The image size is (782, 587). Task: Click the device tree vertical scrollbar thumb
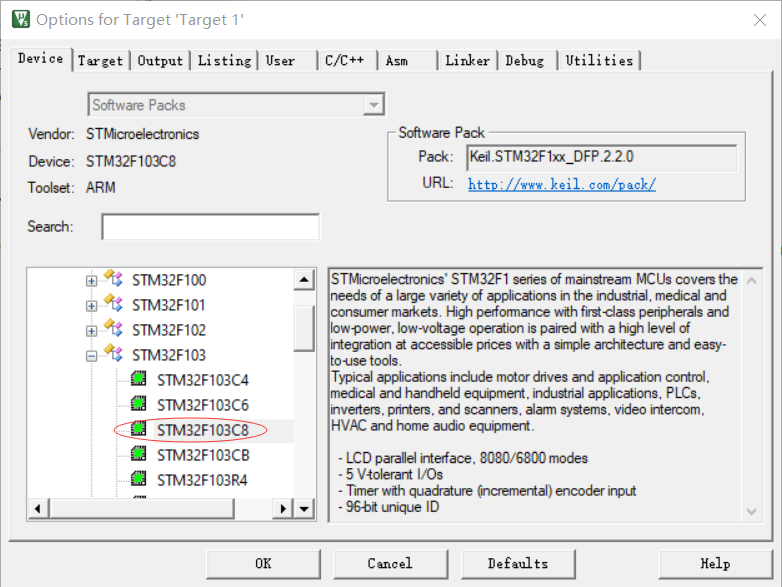(x=304, y=328)
